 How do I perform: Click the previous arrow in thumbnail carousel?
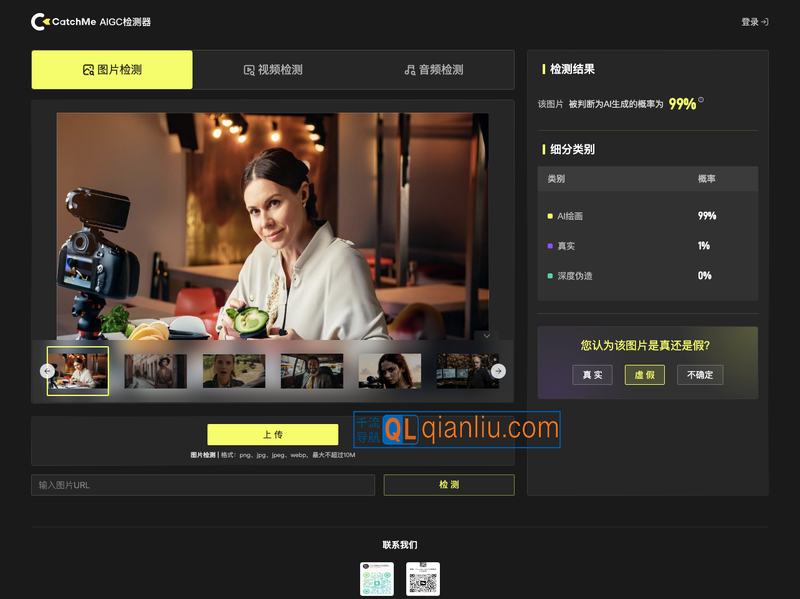click(47, 371)
